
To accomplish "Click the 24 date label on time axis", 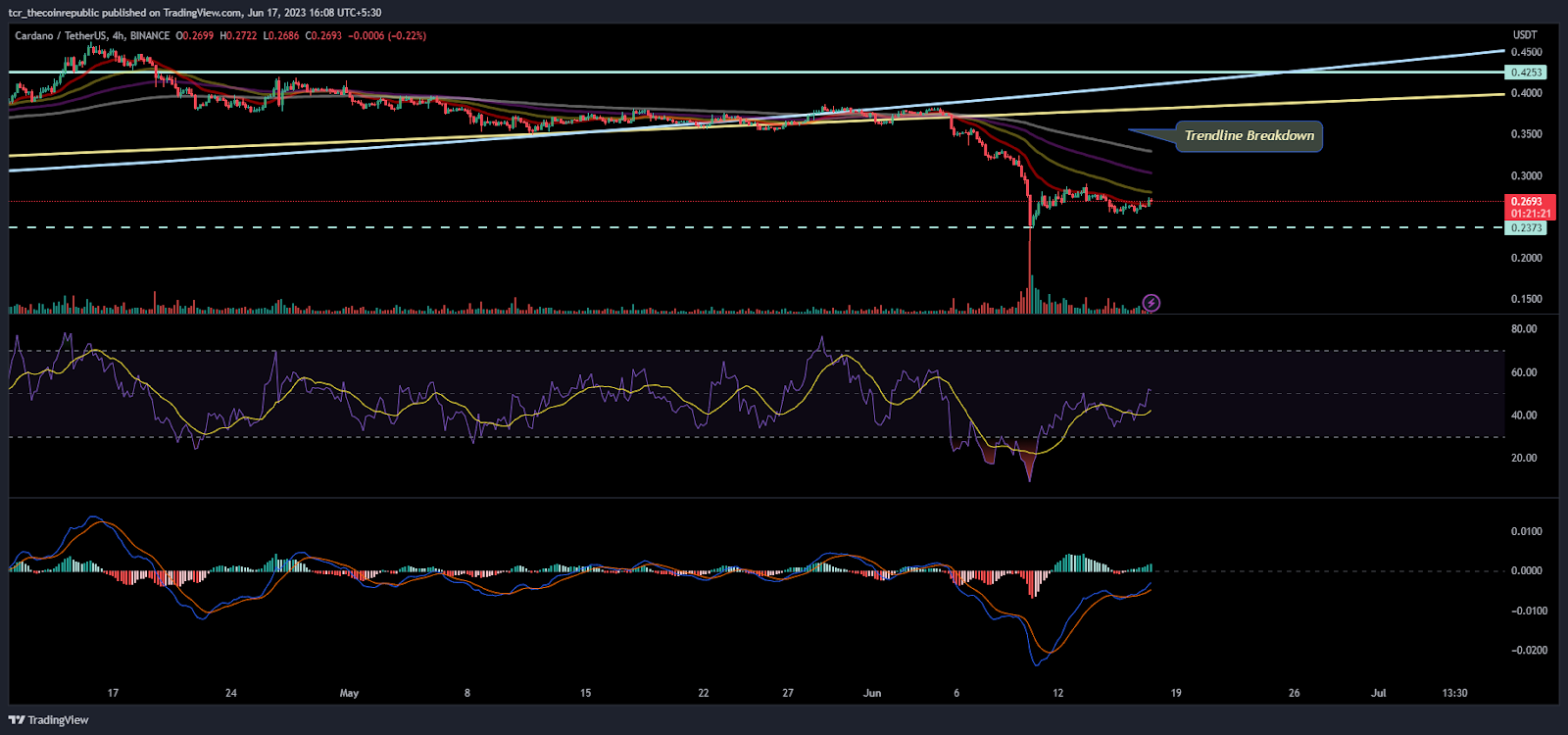I will pyautogui.click(x=231, y=693).
